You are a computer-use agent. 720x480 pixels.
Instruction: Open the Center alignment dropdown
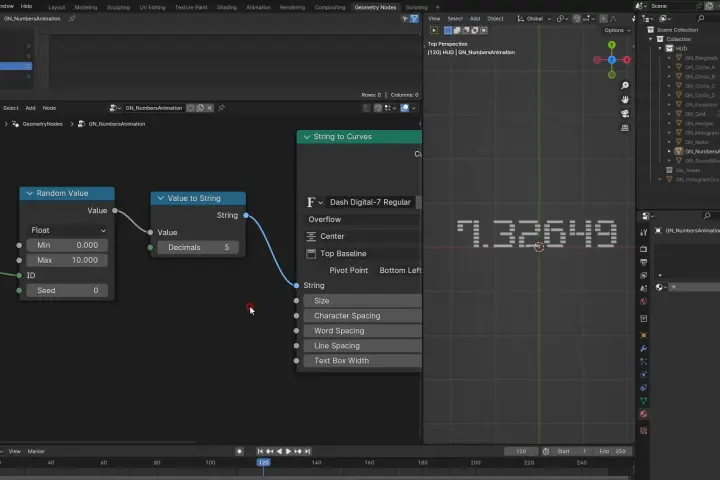point(363,236)
